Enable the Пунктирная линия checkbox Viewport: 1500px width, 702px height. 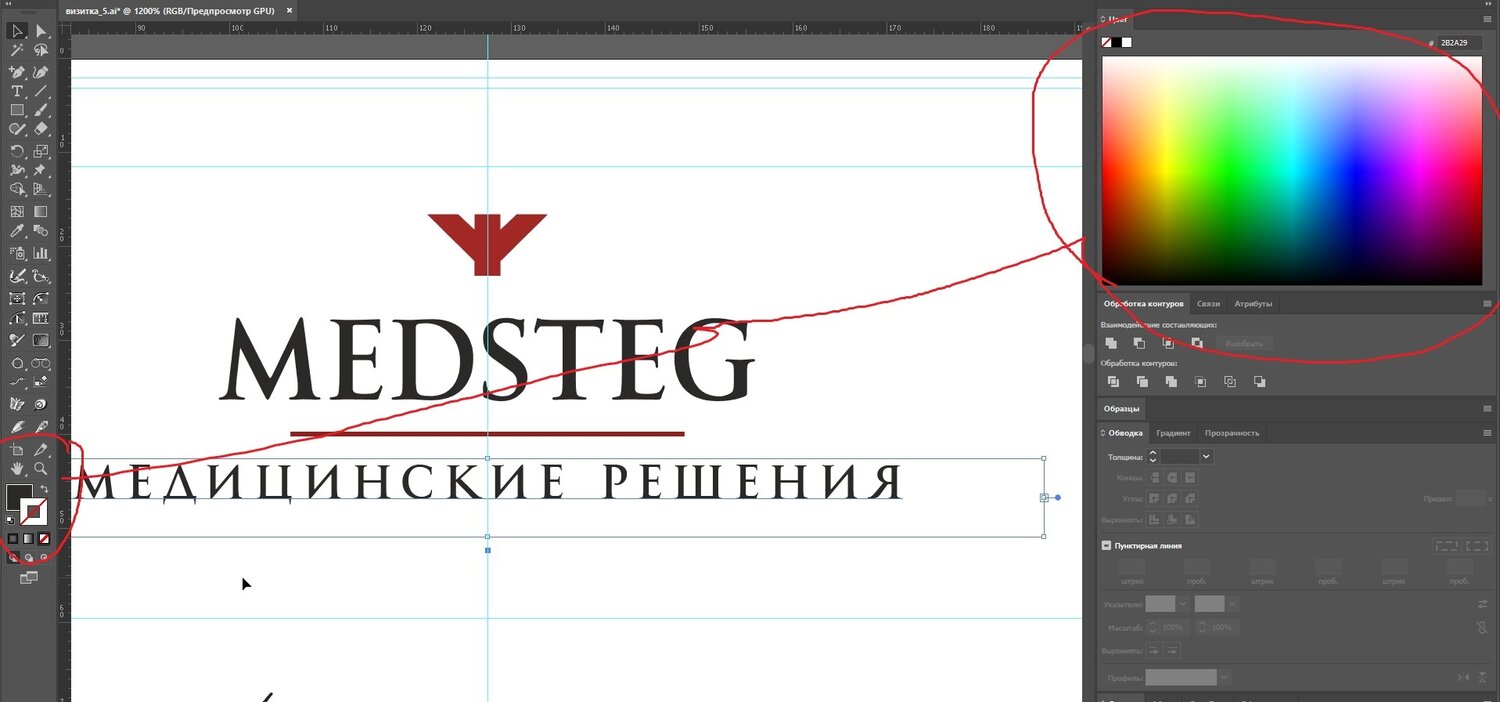(x=1106, y=546)
